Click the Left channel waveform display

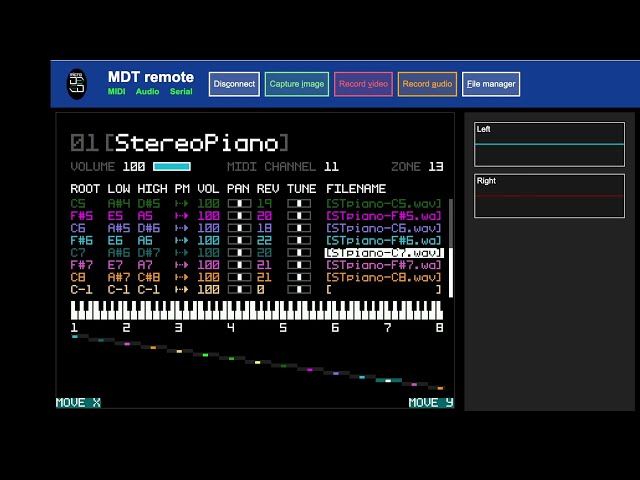pyautogui.click(x=549, y=144)
